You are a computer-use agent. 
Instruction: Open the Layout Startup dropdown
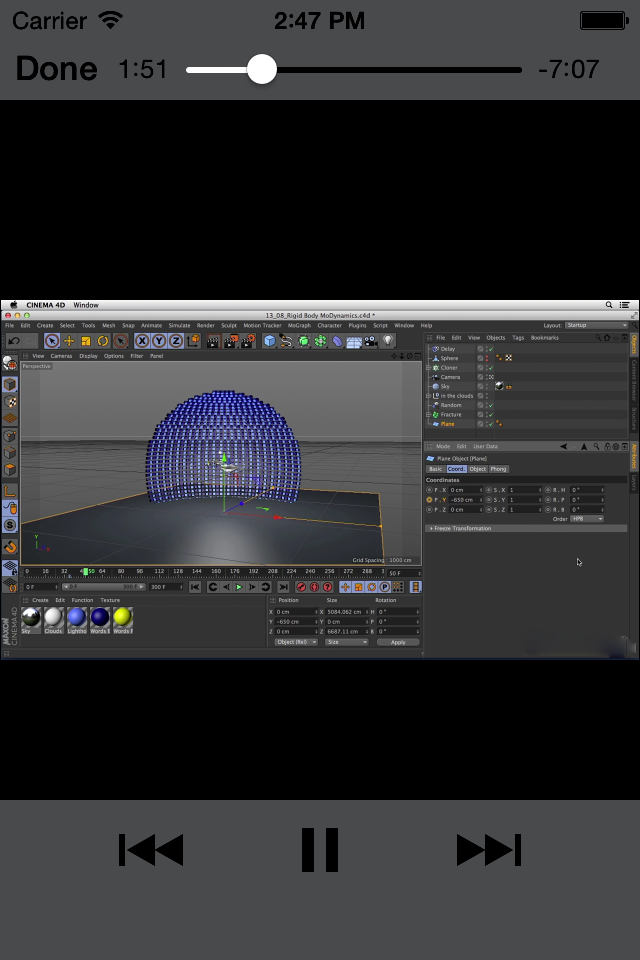click(x=596, y=325)
